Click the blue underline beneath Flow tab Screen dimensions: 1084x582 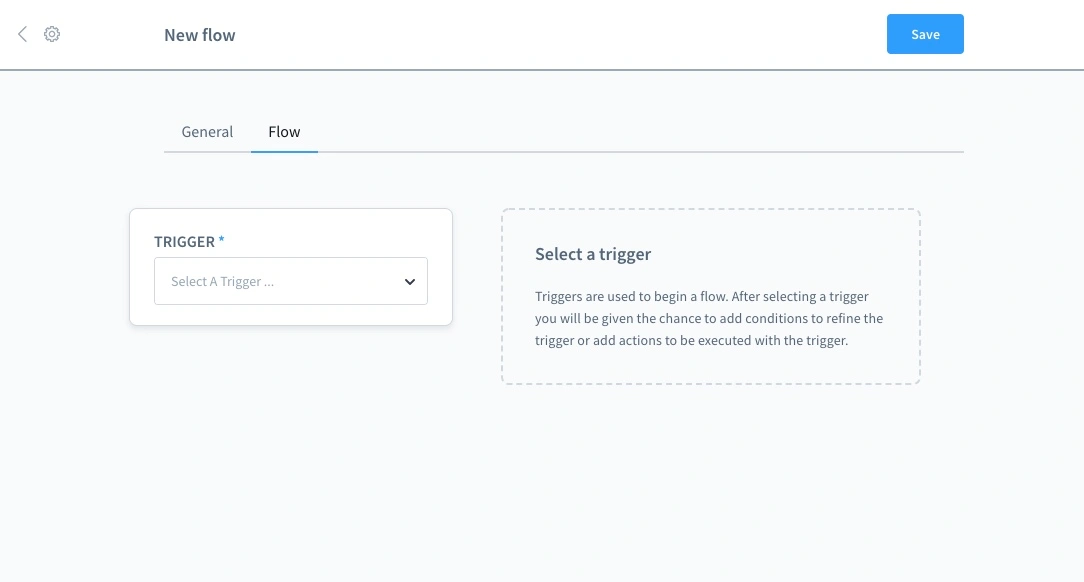[x=284, y=151]
